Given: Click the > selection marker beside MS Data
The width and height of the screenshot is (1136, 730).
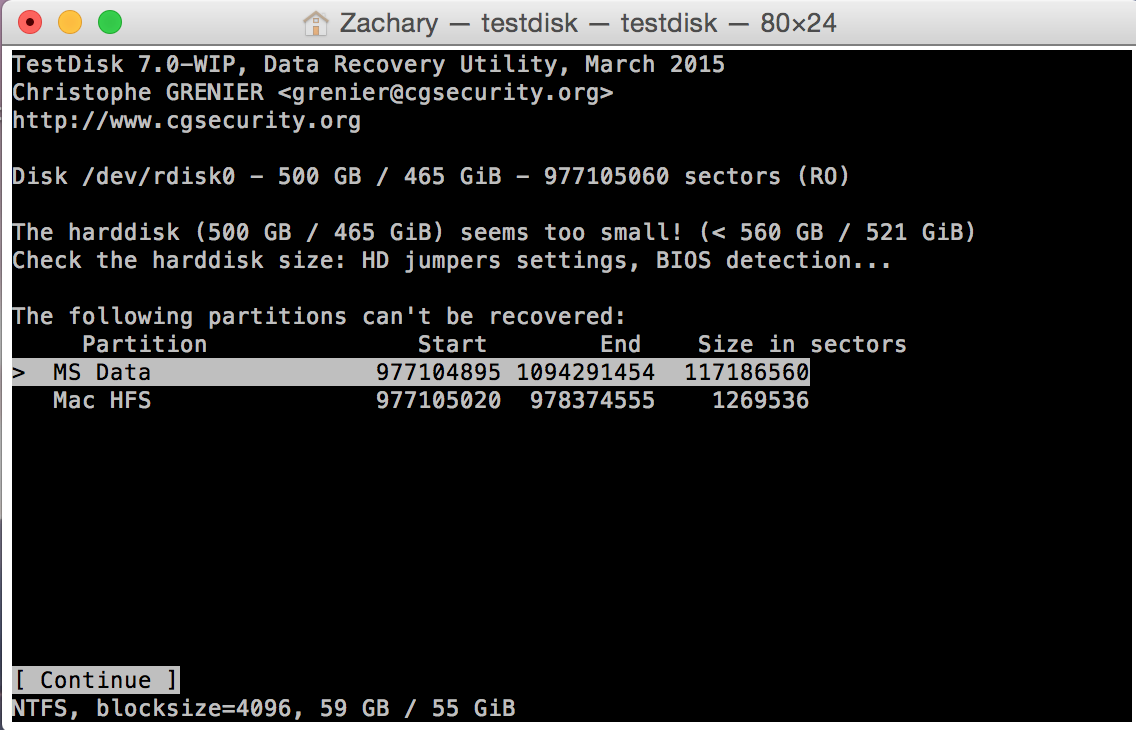Looking at the screenshot, I should coord(20,373).
